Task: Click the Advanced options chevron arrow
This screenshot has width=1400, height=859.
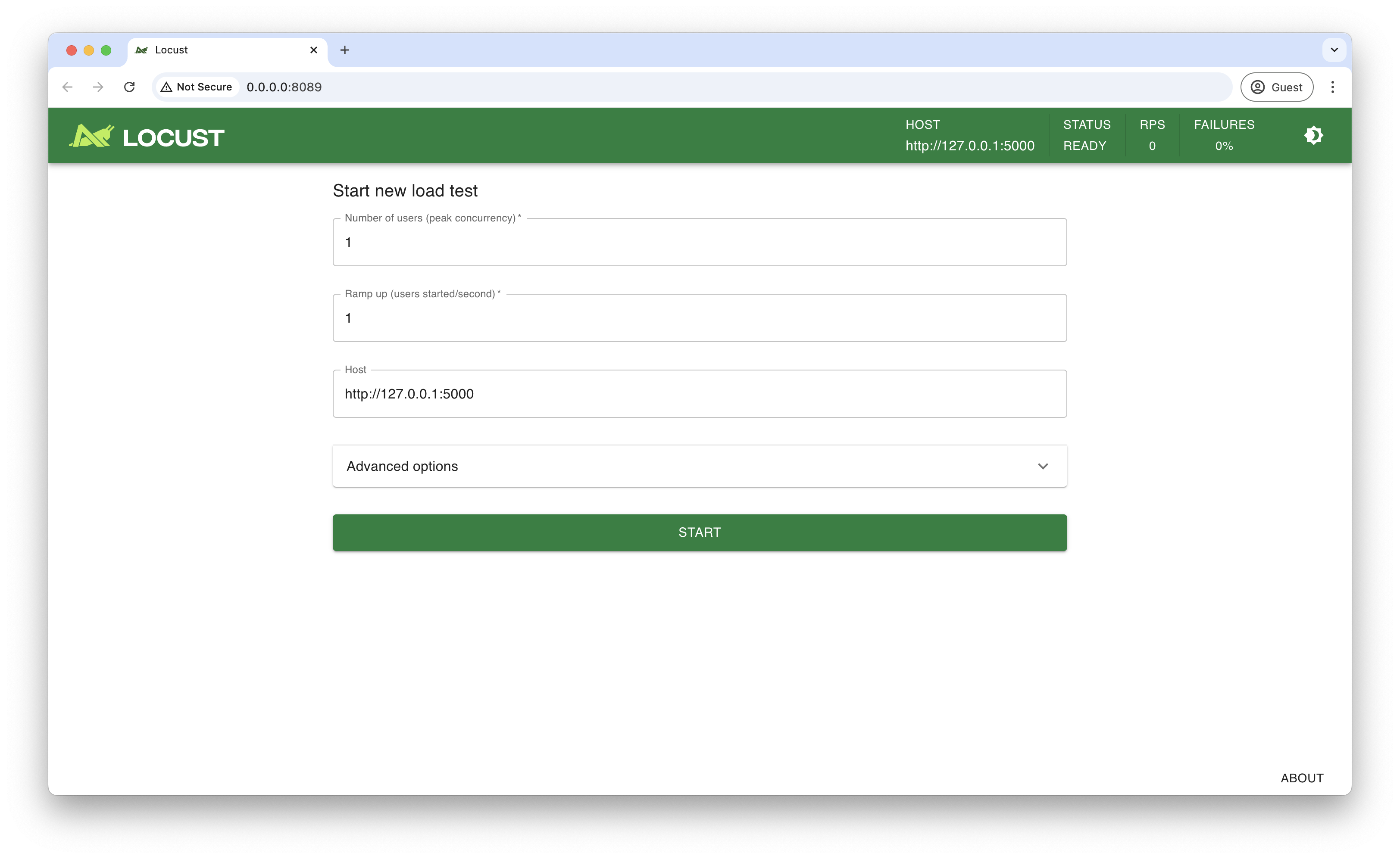Action: (x=1044, y=466)
